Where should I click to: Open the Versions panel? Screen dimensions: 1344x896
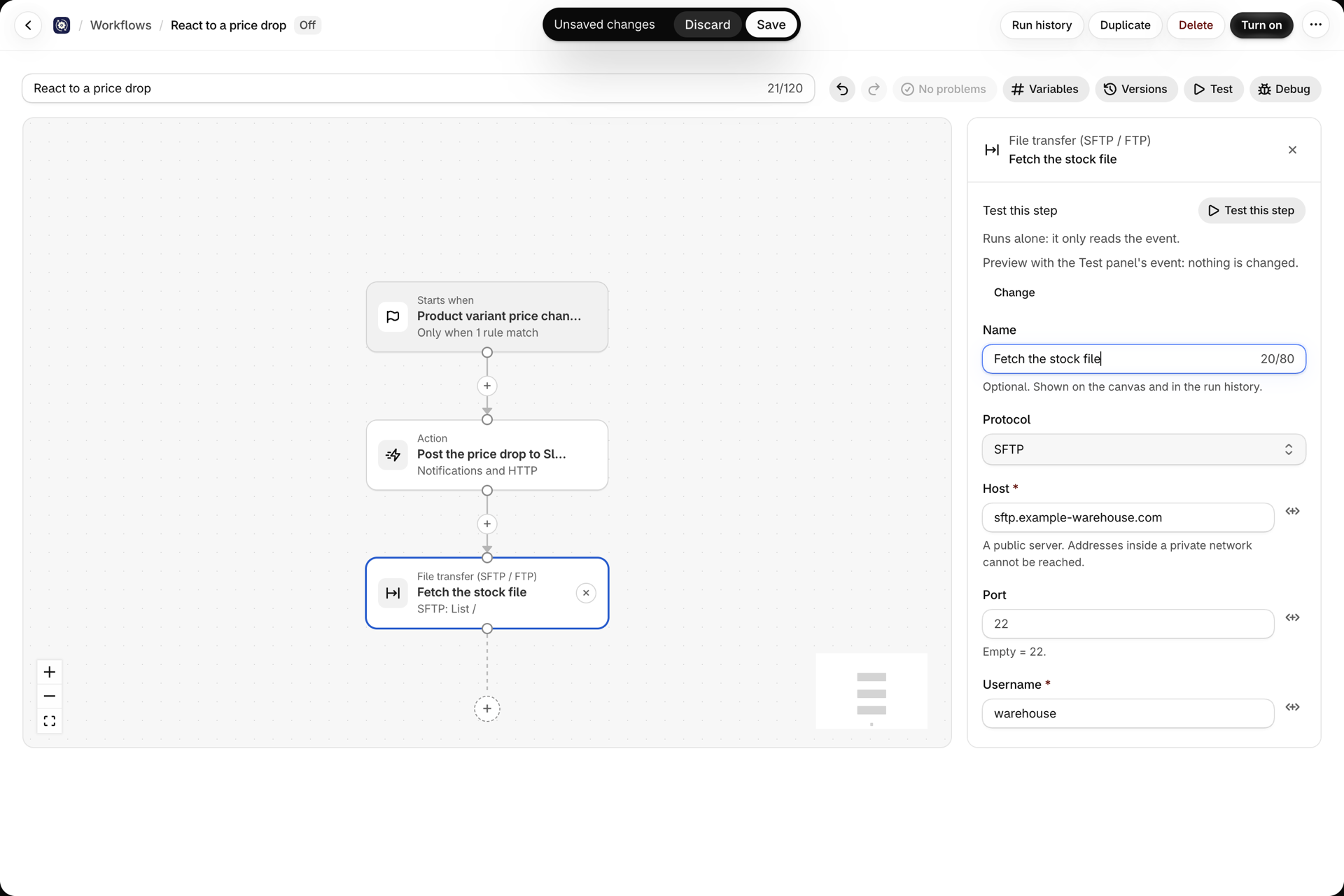click(x=1135, y=89)
